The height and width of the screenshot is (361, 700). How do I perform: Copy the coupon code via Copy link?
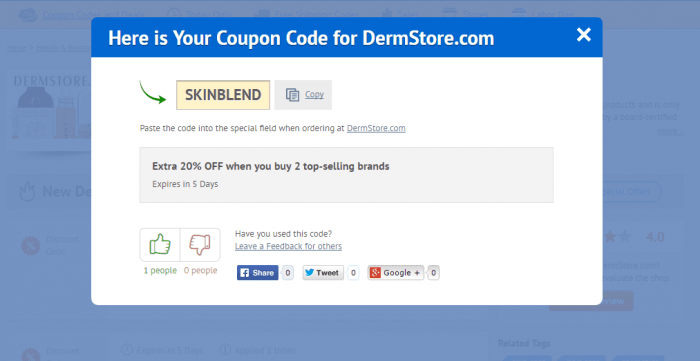(314, 95)
